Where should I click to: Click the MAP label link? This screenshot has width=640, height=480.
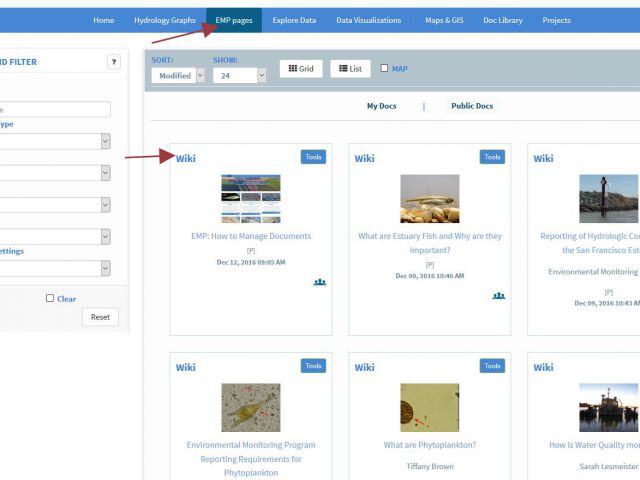pos(400,69)
